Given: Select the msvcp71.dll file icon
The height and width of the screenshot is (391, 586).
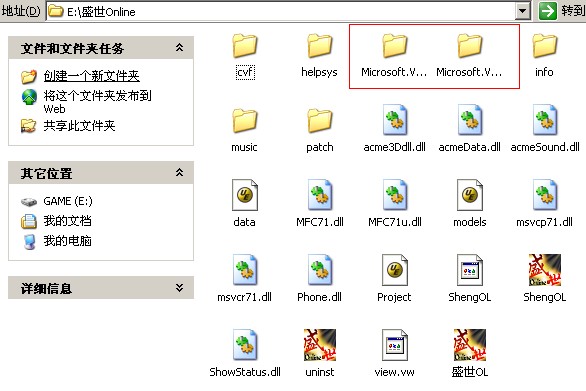Looking at the screenshot, I should click(545, 195).
